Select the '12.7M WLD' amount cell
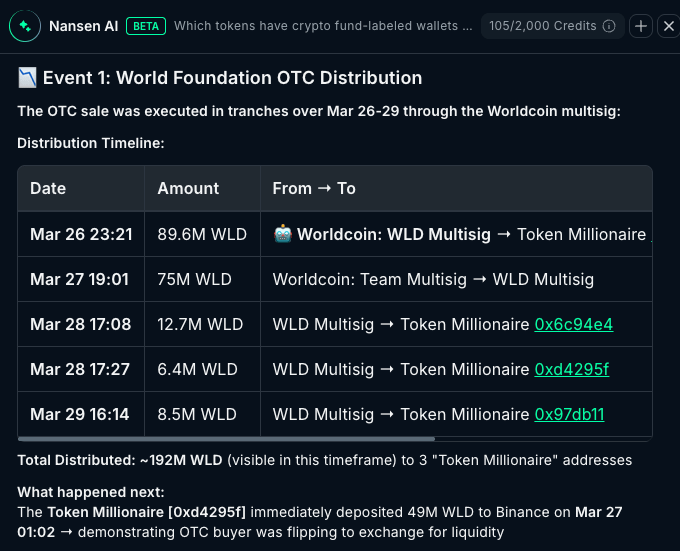The width and height of the screenshot is (680, 551). (202, 324)
